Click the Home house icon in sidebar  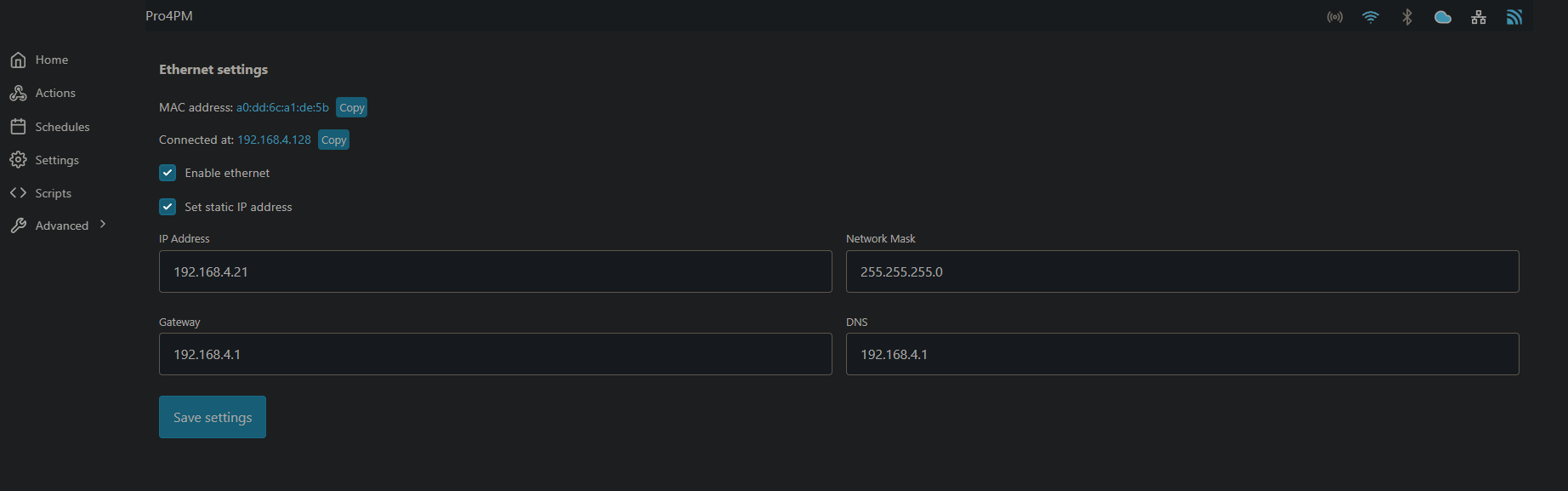click(x=18, y=60)
